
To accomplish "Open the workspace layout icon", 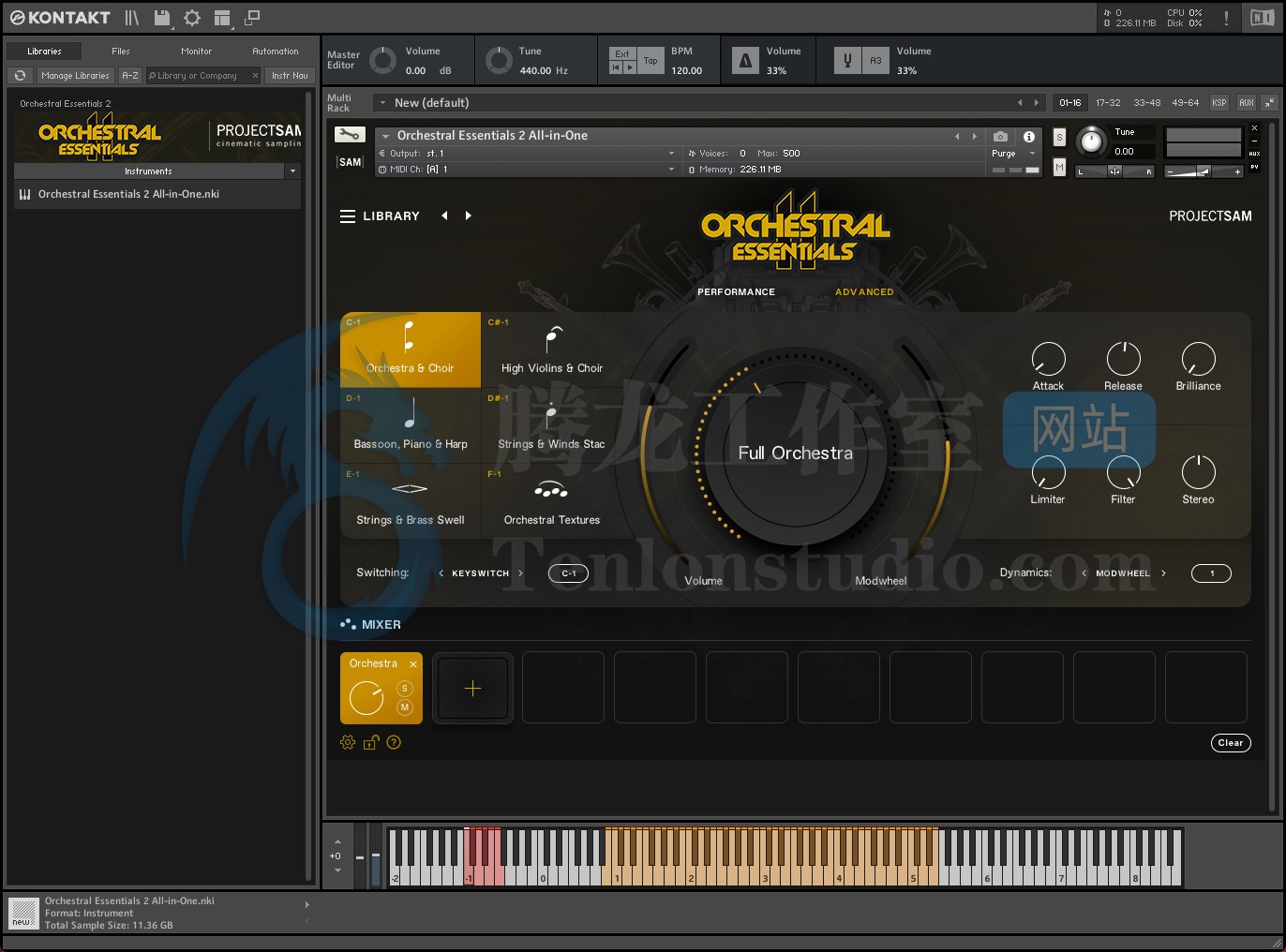I will pyautogui.click(x=222, y=18).
